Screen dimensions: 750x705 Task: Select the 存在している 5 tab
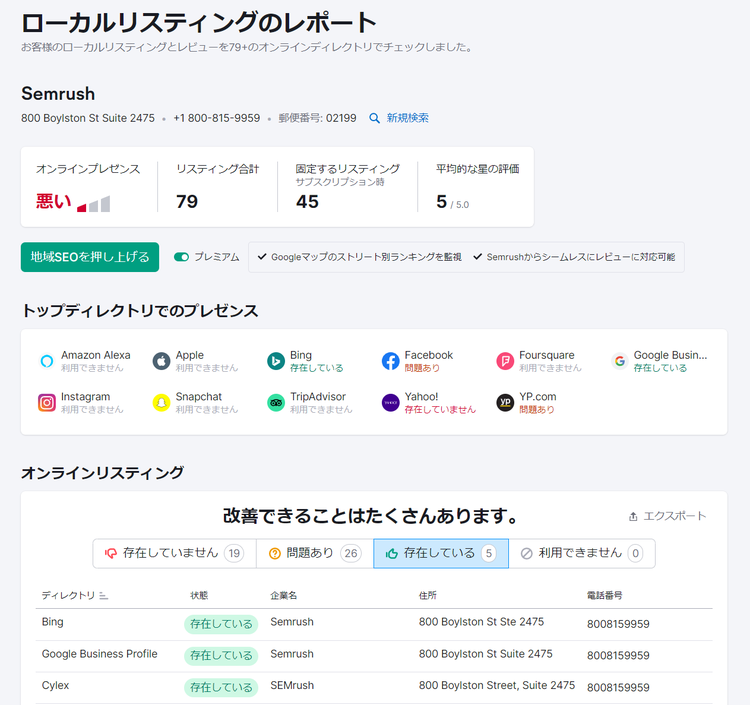pos(441,553)
